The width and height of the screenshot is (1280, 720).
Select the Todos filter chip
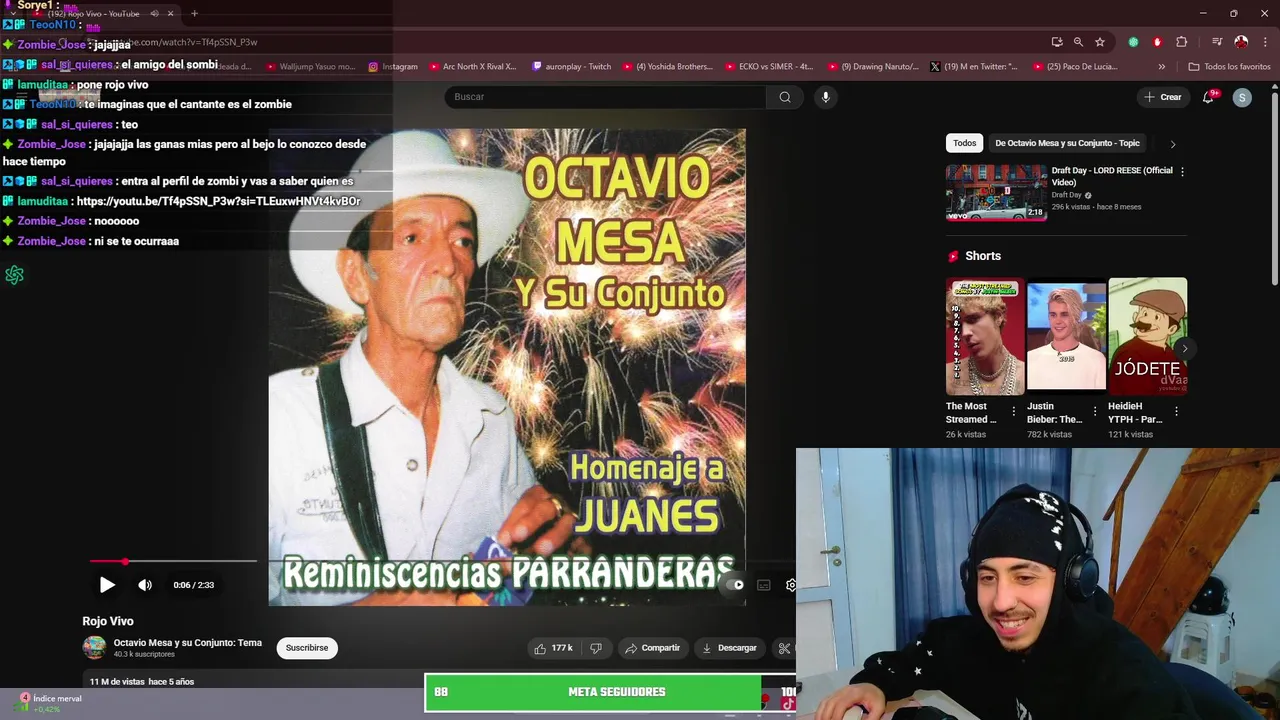pyautogui.click(x=964, y=143)
